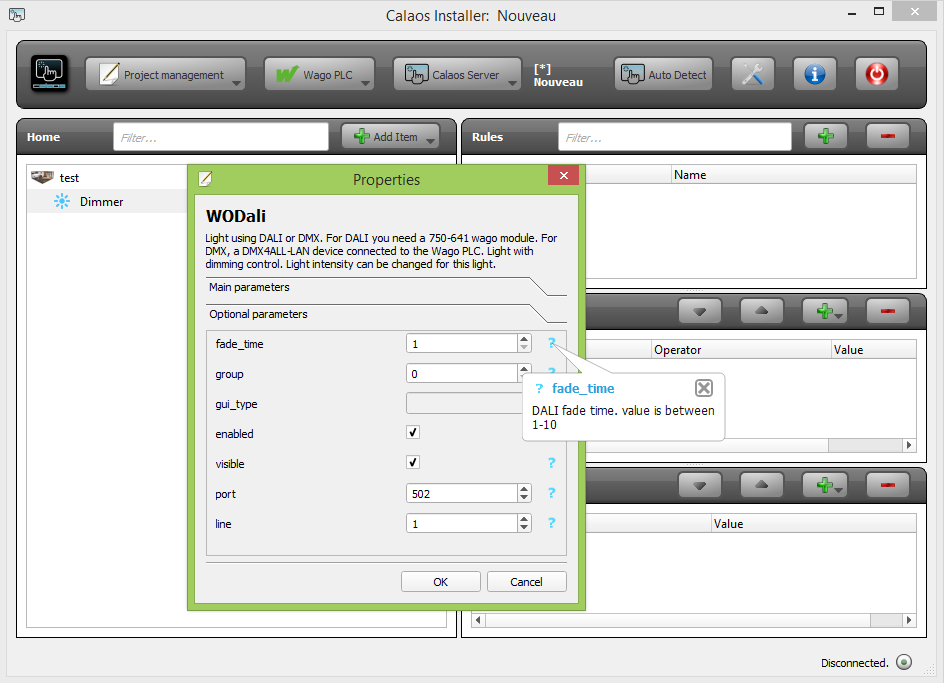
Task: Decrease the port value with down arrow
Action: click(524, 498)
